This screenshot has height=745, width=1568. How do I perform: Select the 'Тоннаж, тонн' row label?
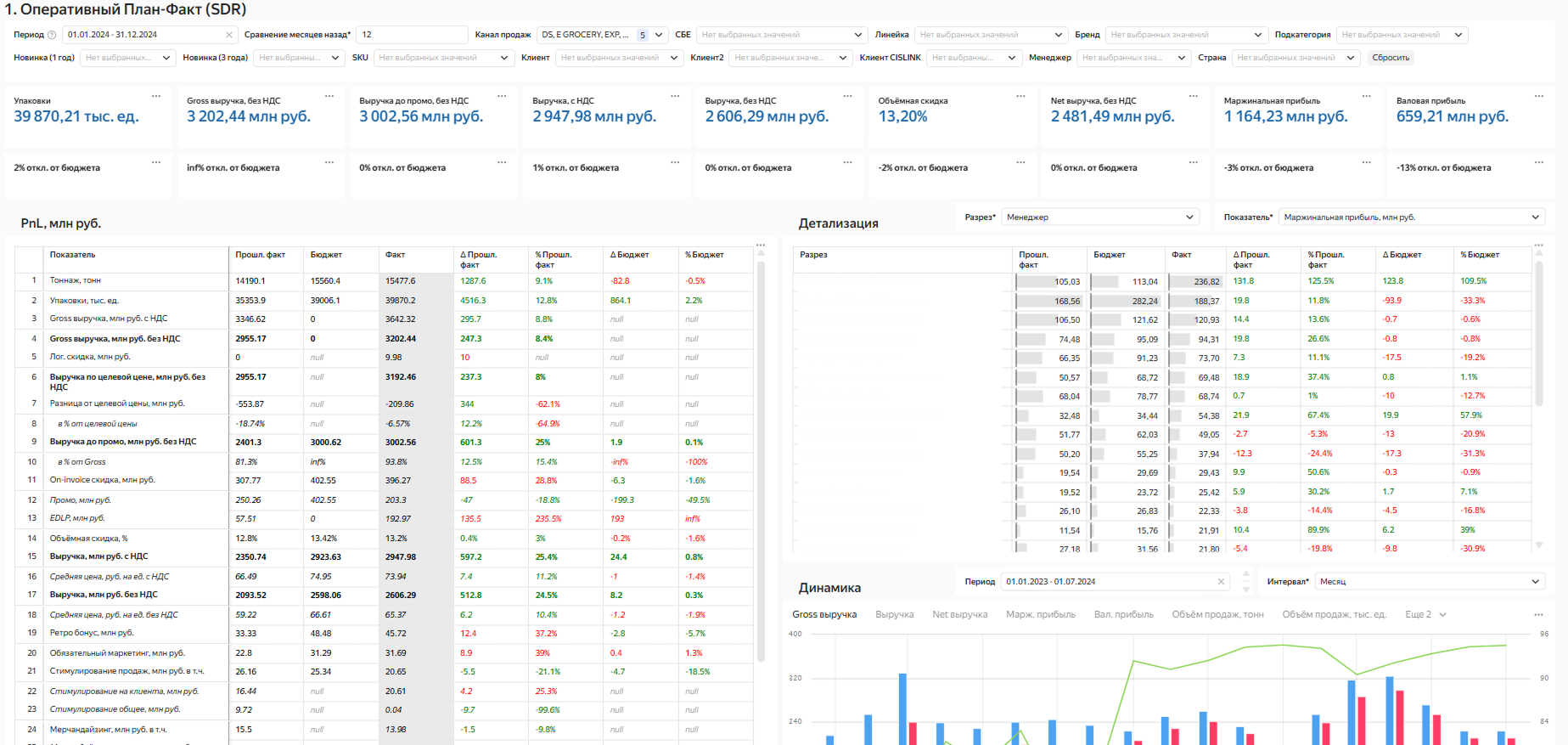76,280
